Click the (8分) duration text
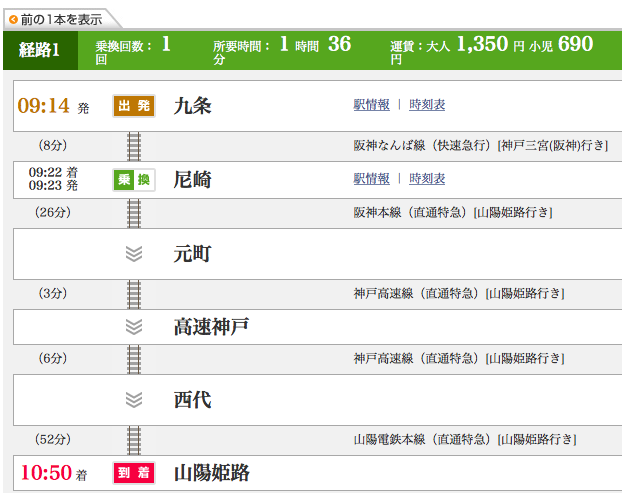 53,146
